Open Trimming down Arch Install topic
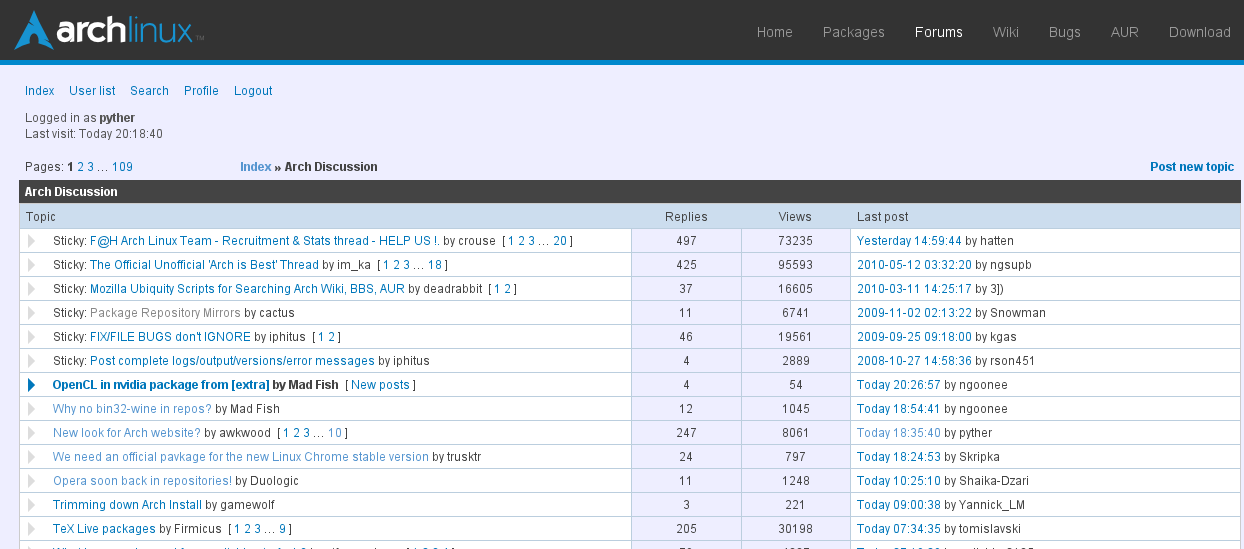Viewport: 1244px width, 549px height. pos(127,505)
